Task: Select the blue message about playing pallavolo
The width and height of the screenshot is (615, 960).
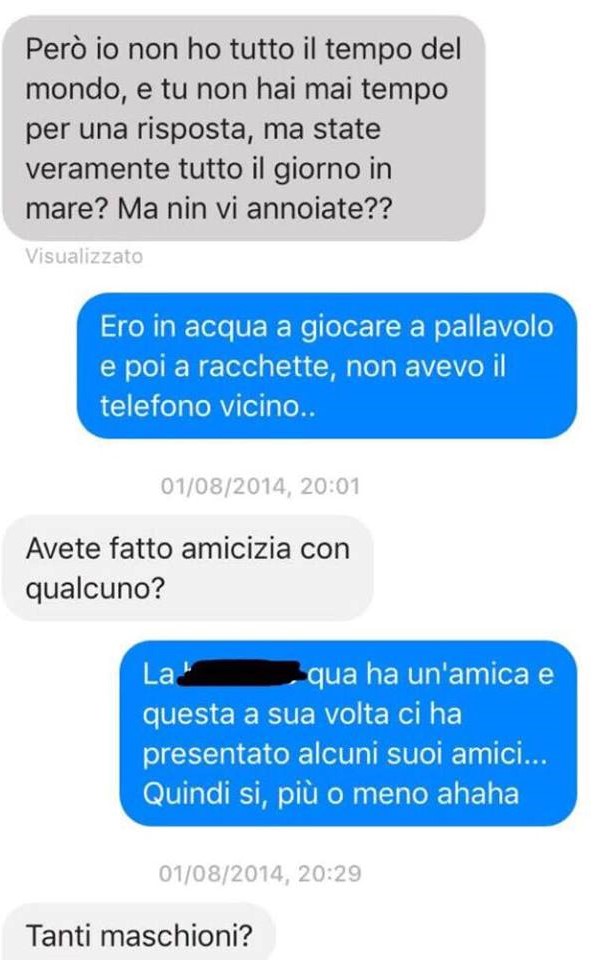Action: (326, 366)
